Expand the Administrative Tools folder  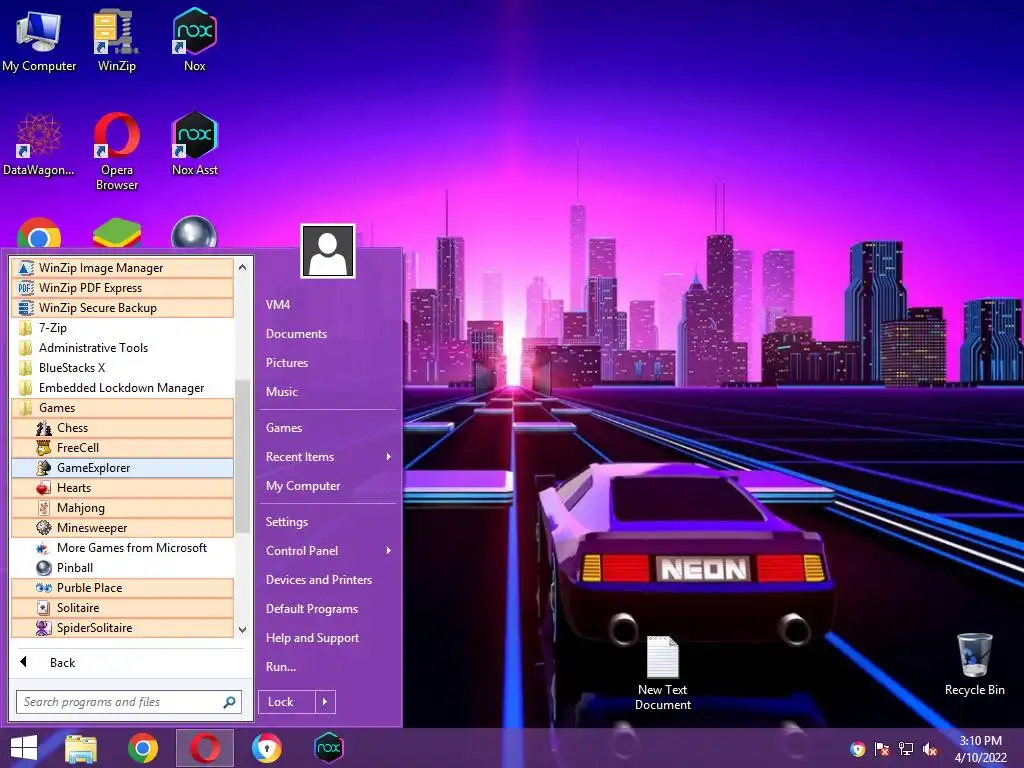pos(122,348)
